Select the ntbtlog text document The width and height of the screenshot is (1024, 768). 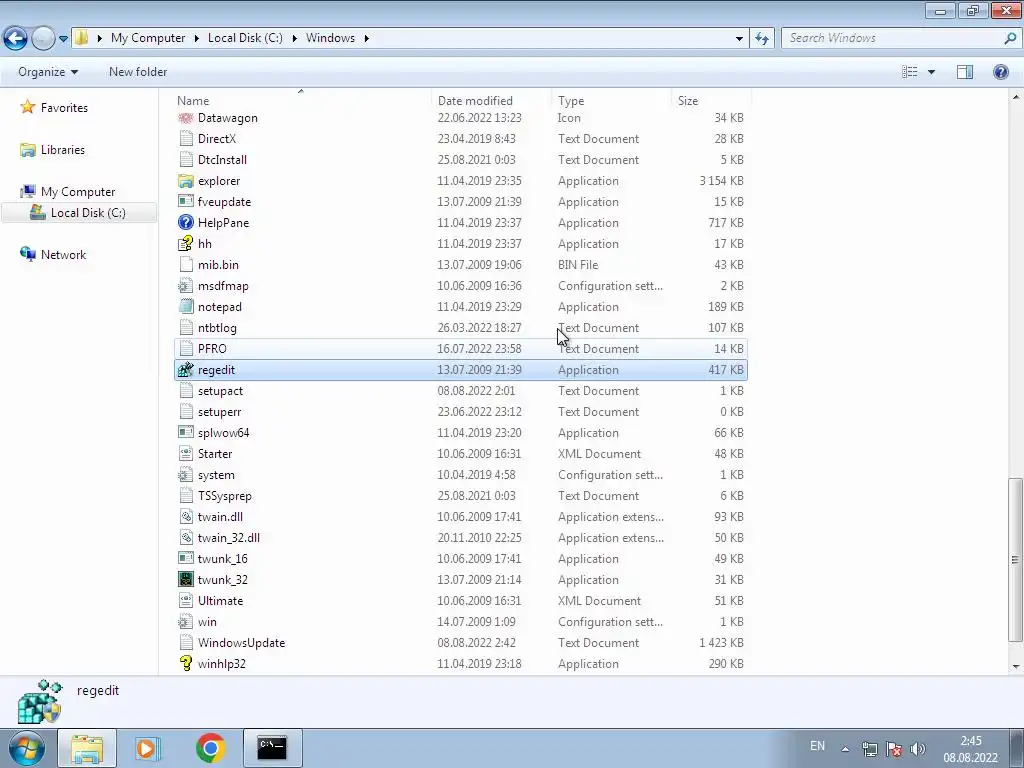(461, 328)
